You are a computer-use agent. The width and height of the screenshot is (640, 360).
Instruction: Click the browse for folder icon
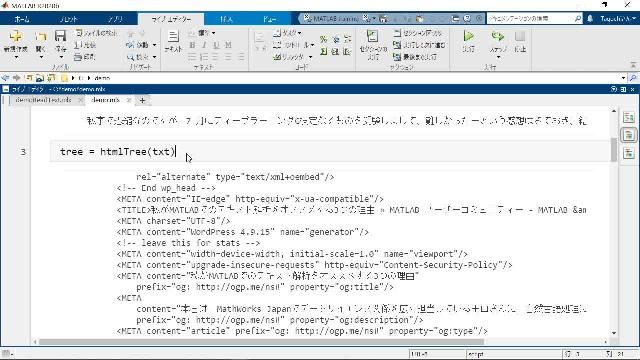(x=40, y=78)
